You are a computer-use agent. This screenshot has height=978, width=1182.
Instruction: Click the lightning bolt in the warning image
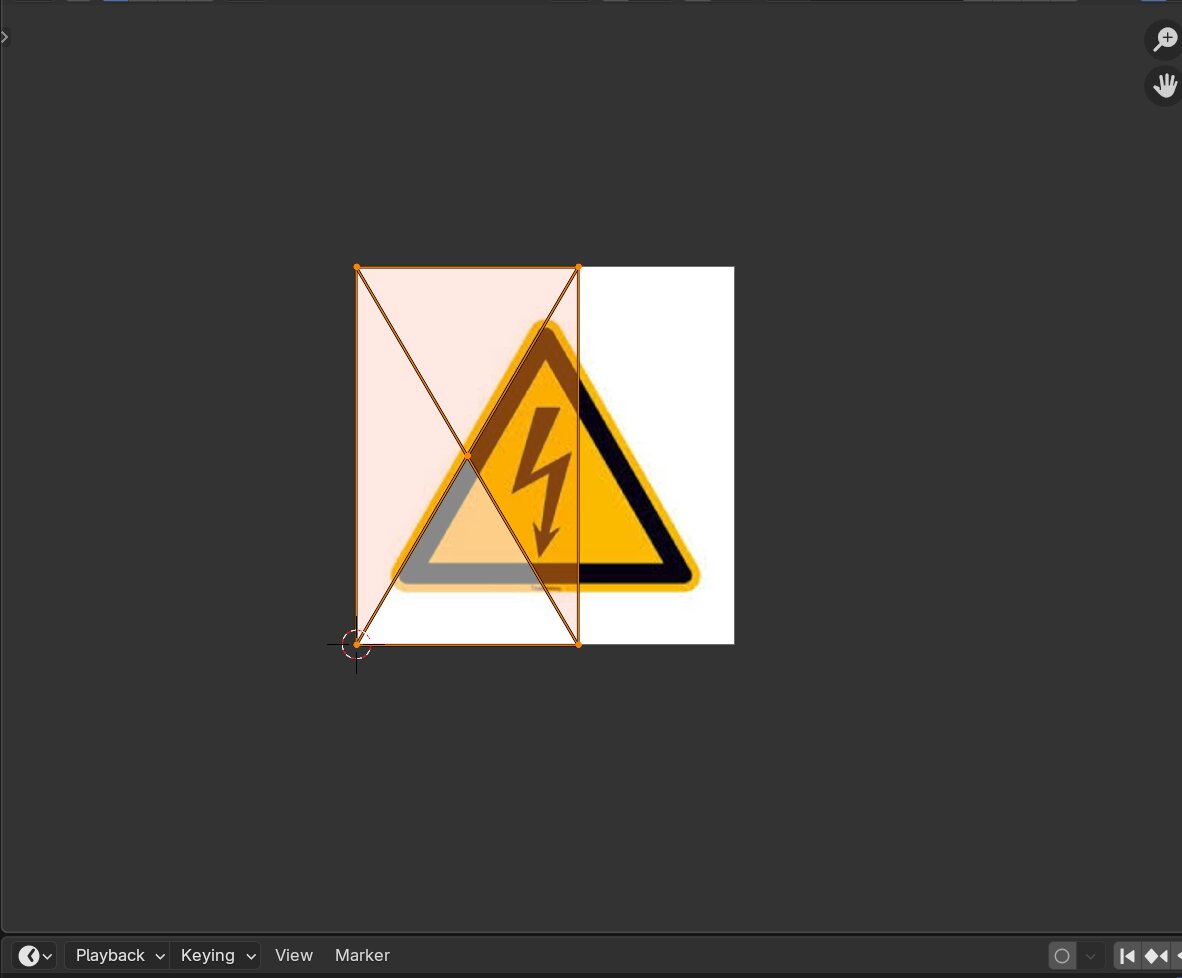pos(542,483)
